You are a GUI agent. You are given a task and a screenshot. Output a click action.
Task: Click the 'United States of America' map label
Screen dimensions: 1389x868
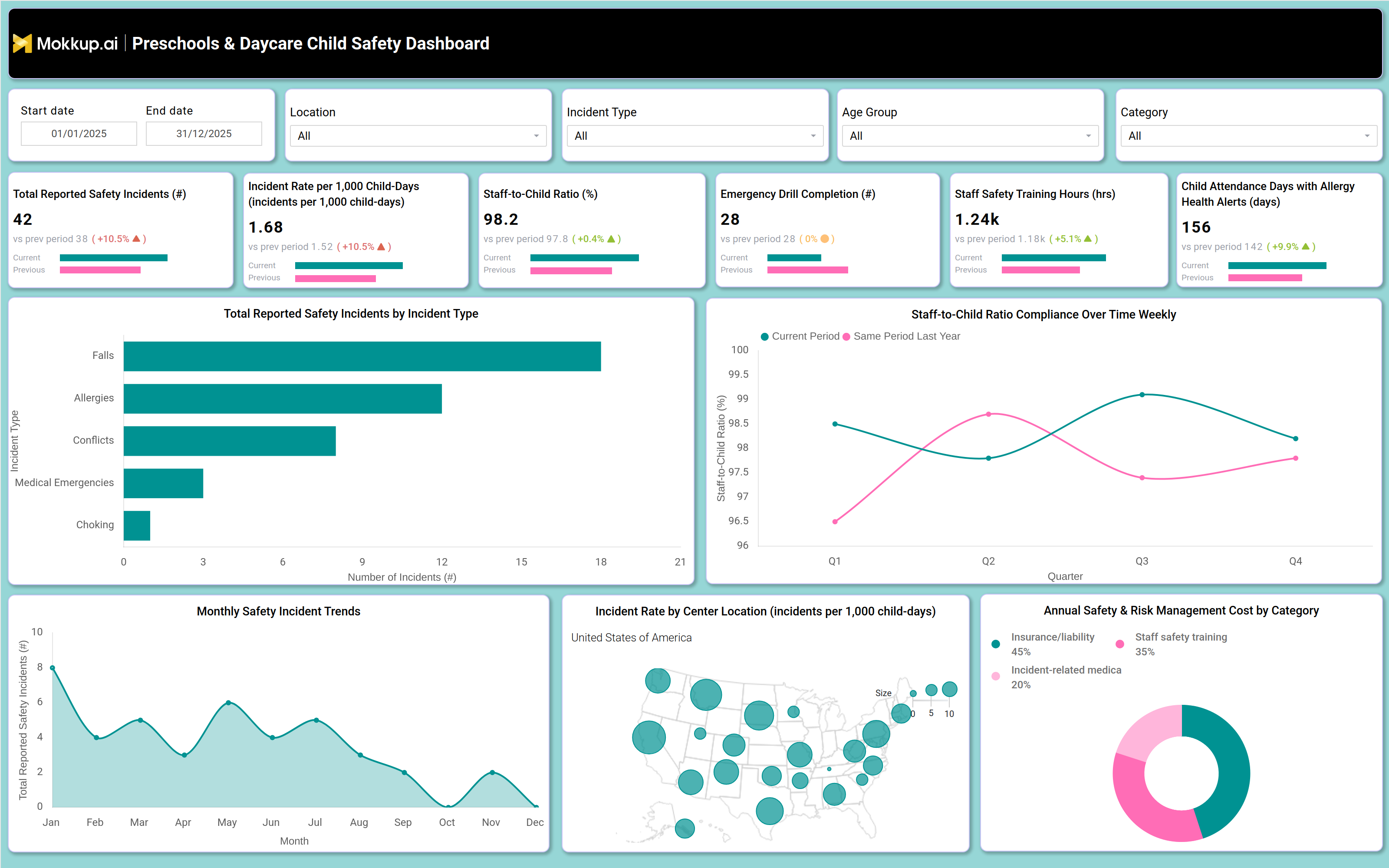coord(632,638)
